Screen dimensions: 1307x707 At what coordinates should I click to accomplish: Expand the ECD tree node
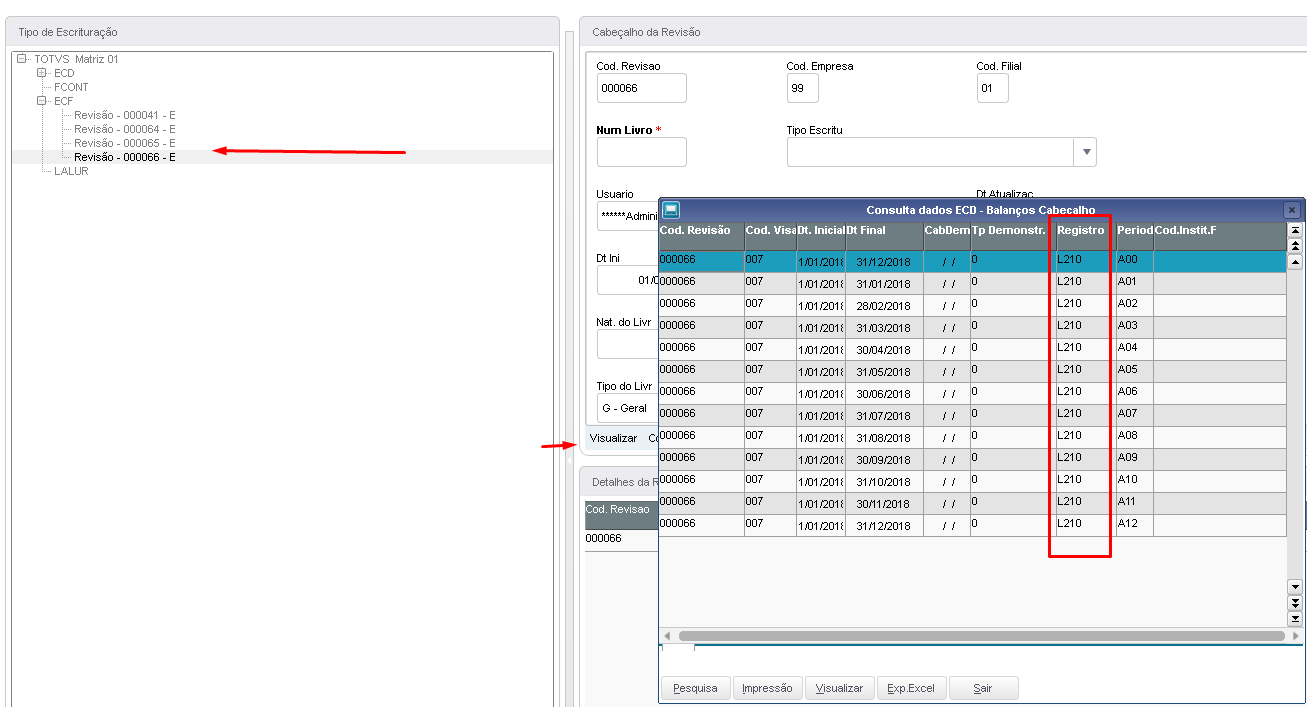[x=42, y=73]
